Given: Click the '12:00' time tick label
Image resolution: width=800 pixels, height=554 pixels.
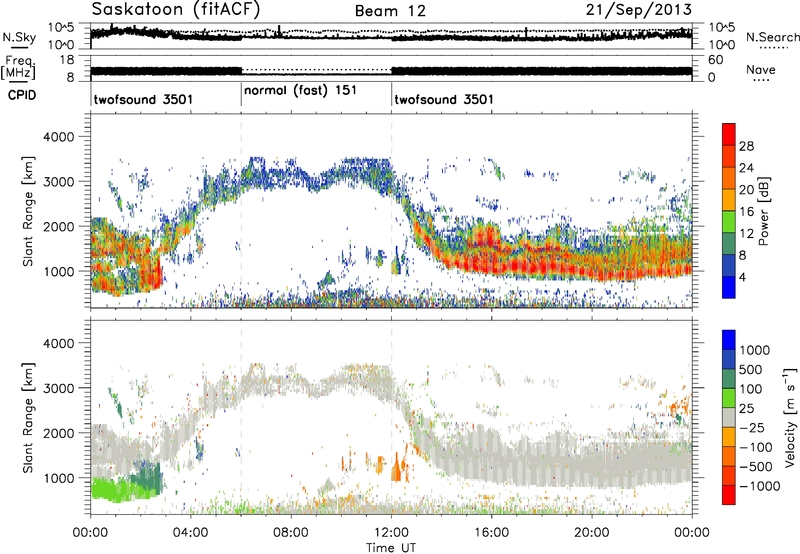Looking at the screenshot, I should pyautogui.click(x=391, y=533).
